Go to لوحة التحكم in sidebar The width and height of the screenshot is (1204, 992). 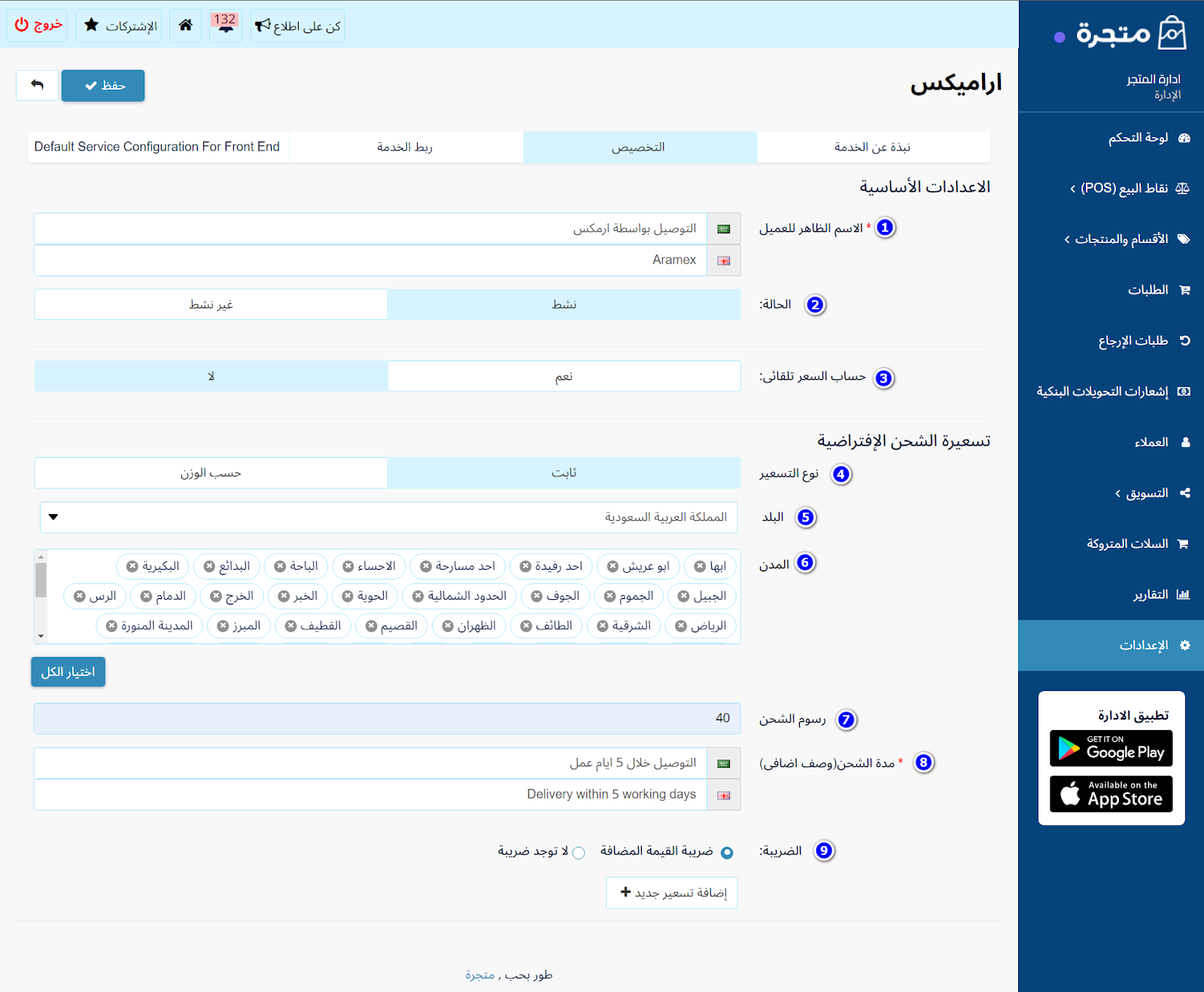coord(1111,138)
